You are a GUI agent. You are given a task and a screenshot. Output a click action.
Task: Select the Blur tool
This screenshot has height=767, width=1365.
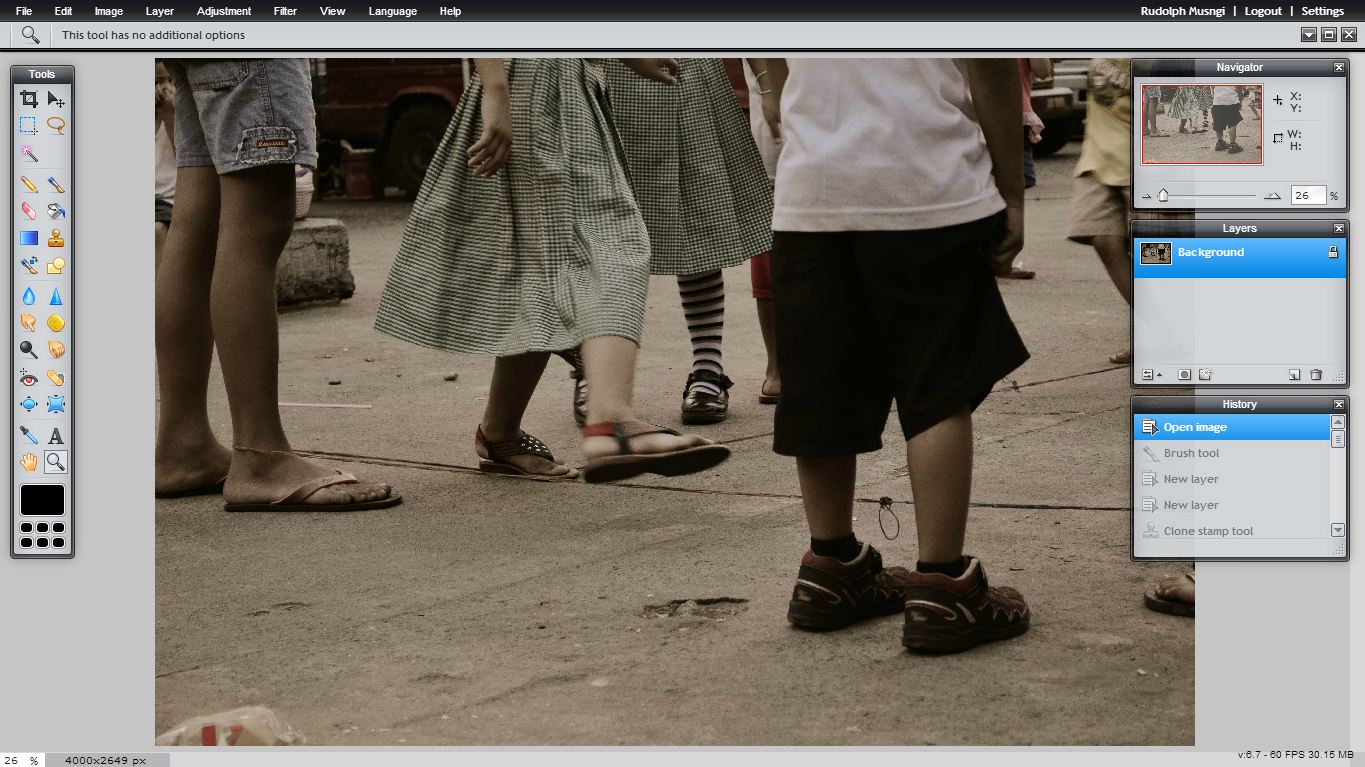(x=29, y=296)
